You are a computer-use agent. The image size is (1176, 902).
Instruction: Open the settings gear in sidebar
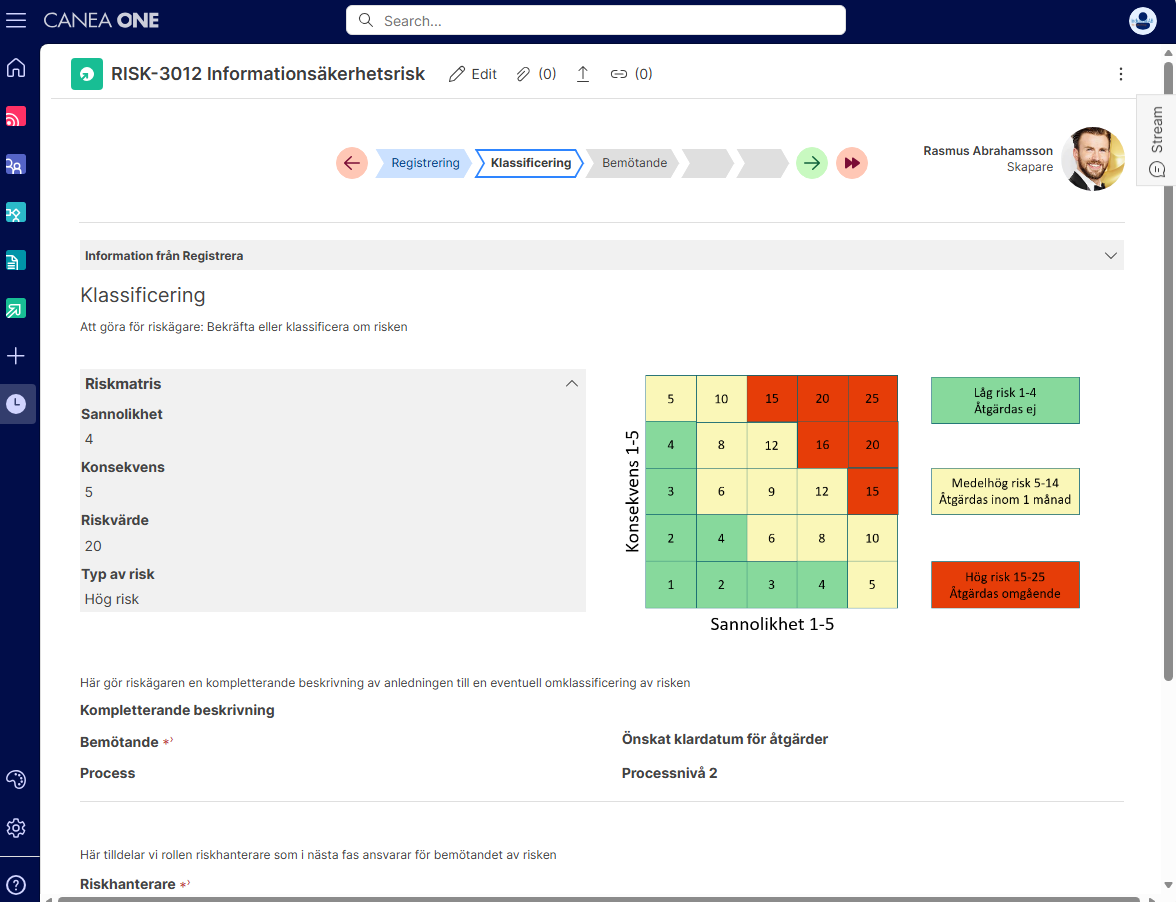16,828
